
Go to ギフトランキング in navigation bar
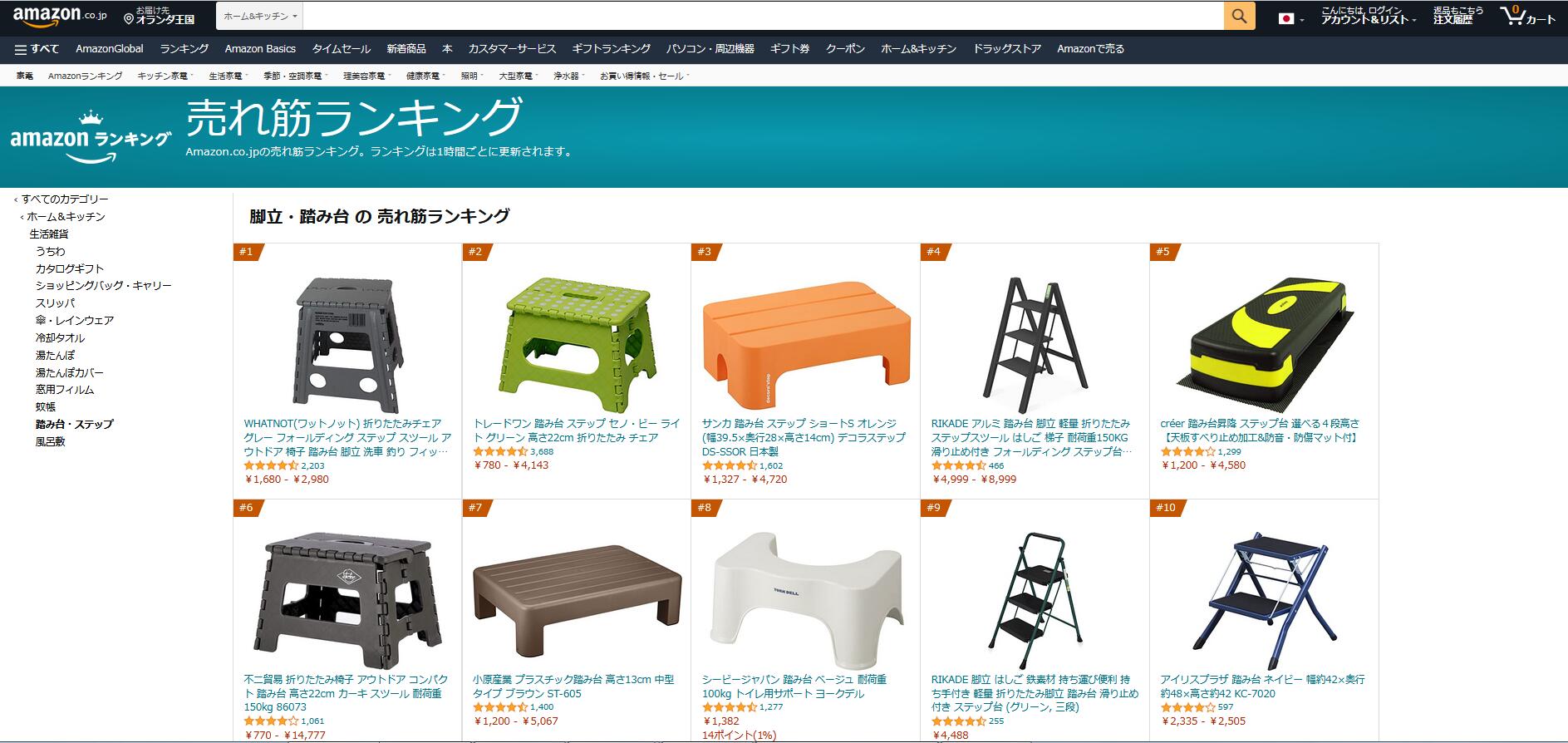tap(611, 49)
